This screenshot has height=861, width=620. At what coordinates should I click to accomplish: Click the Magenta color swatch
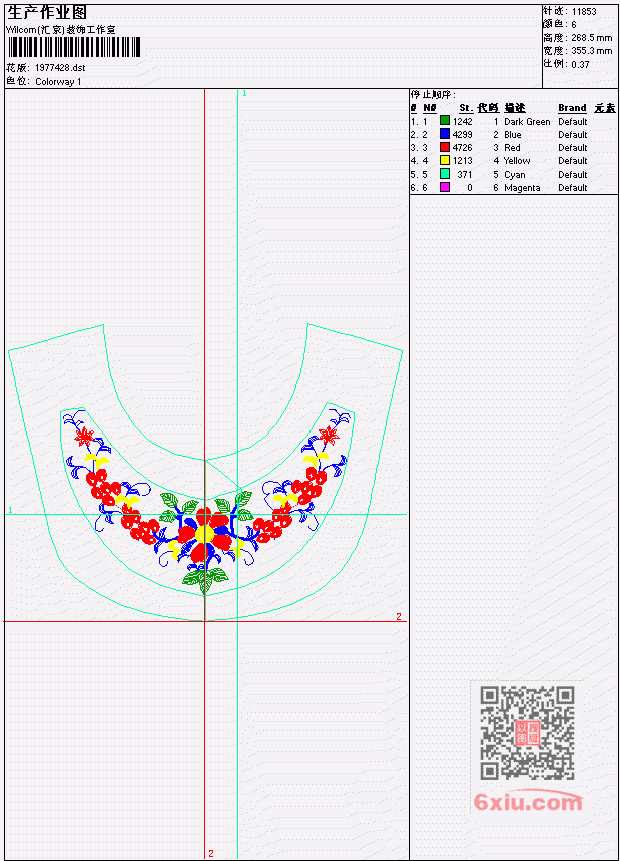pos(445,187)
